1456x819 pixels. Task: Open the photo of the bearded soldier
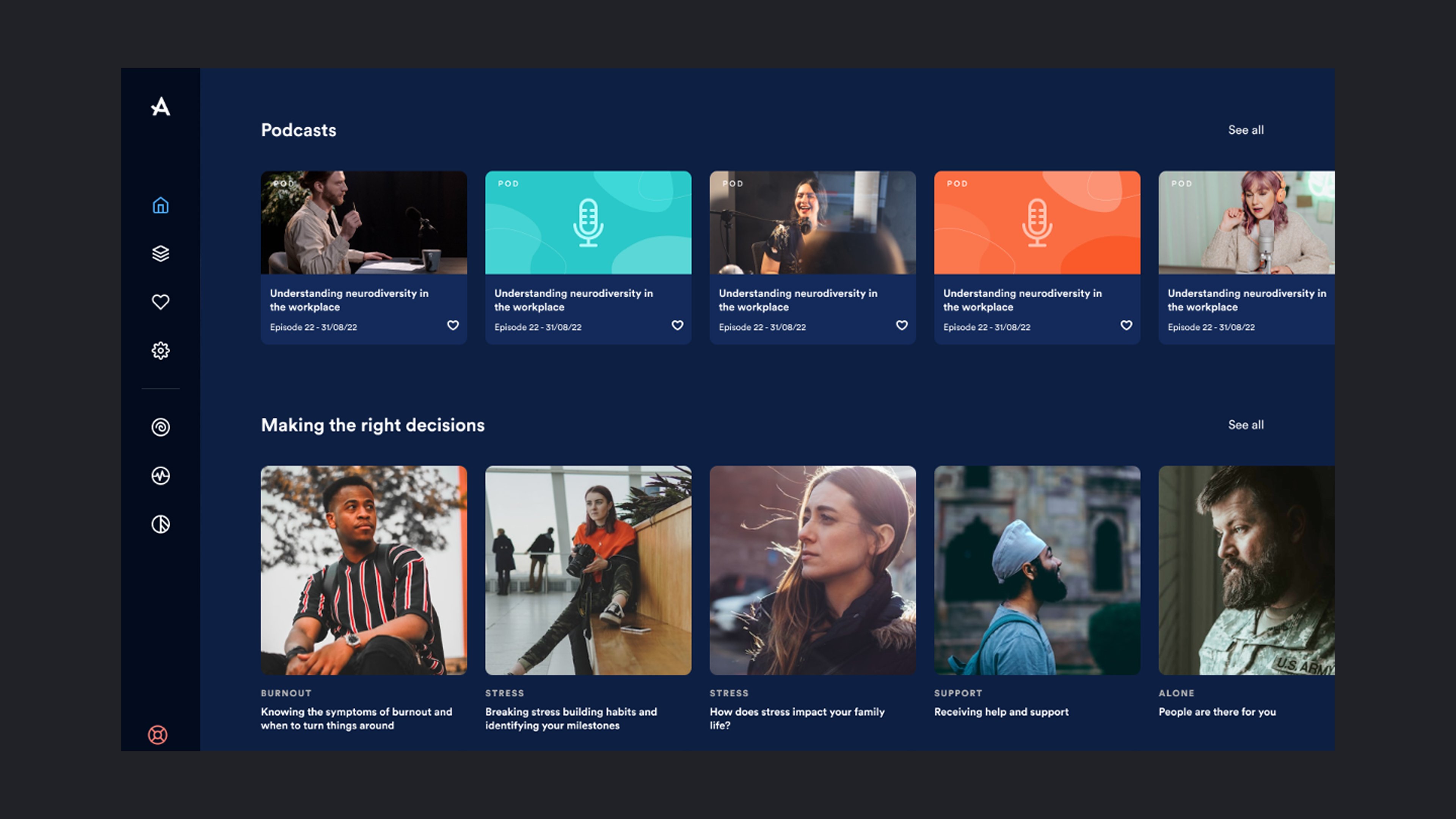coord(1246,570)
